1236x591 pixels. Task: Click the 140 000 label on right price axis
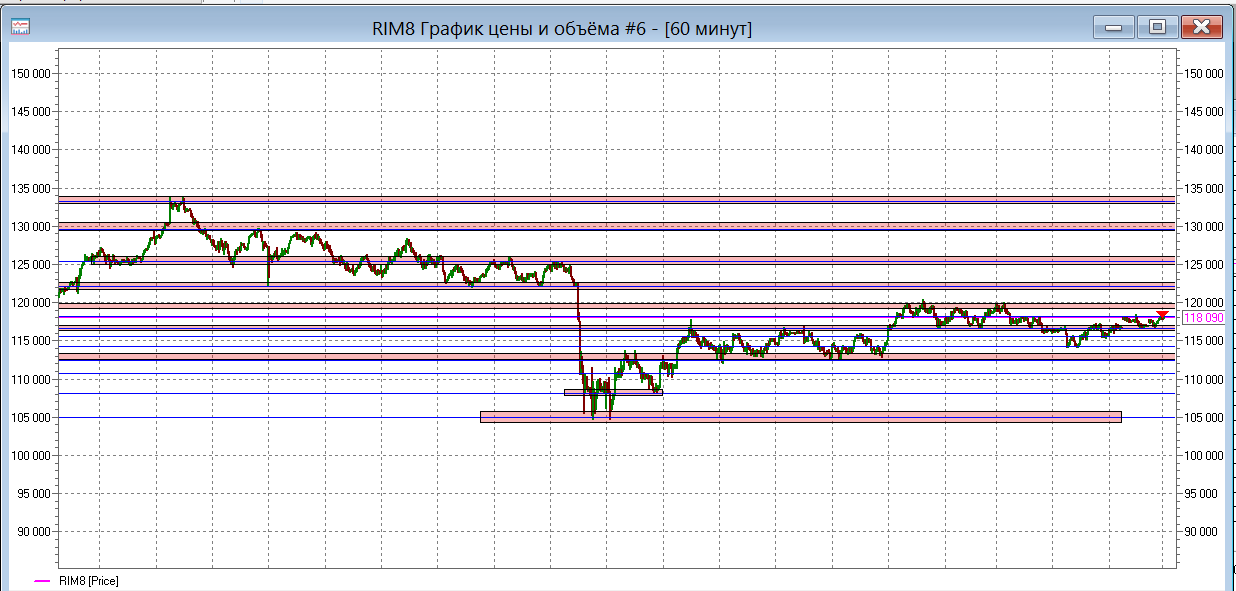1202,149
